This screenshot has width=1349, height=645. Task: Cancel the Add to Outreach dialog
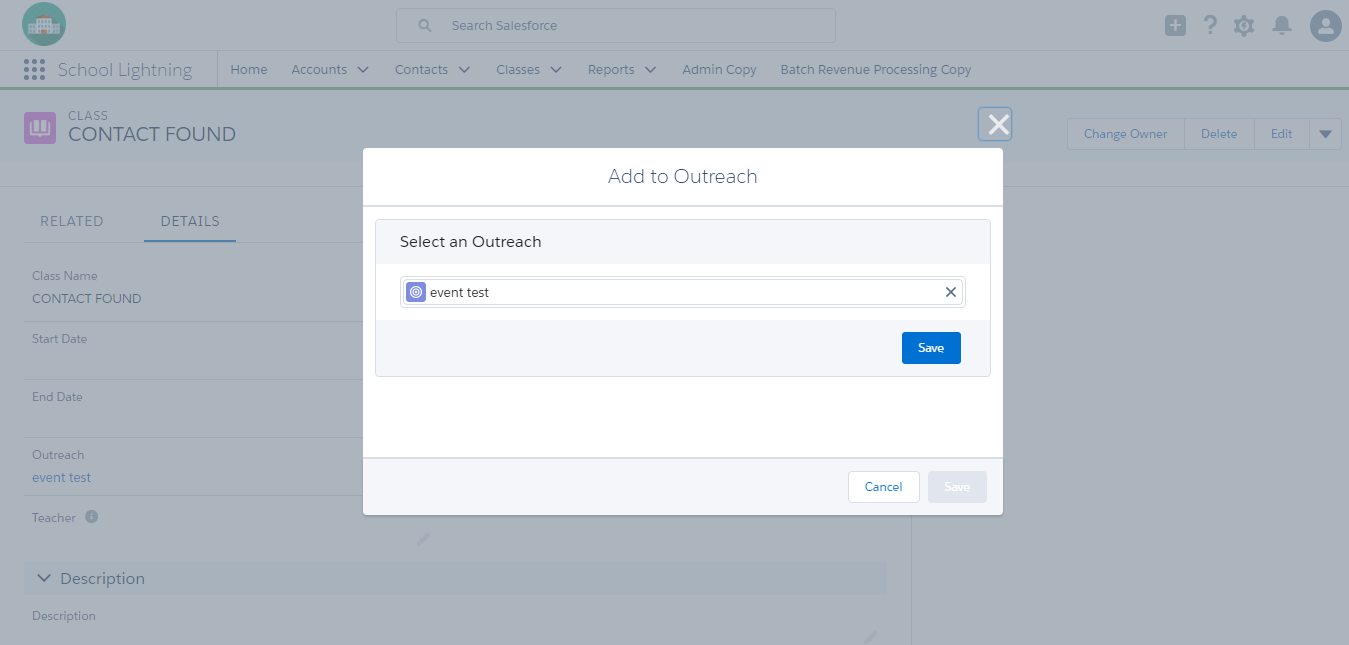click(x=883, y=487)
